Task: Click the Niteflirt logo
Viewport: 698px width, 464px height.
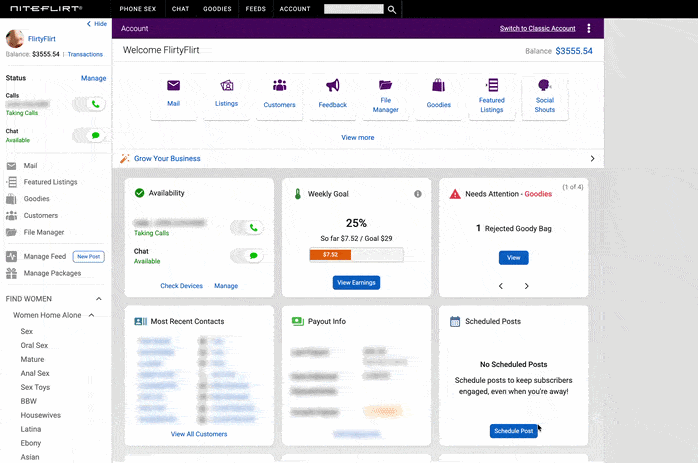Action: [x=46, y=9]
